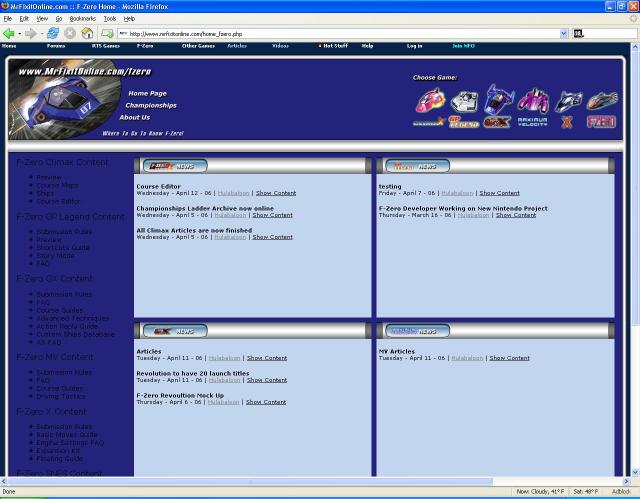Click the Blue Falcon banner image
Screen dimensions: 640x499
pyautogui.click(x=64, y=99)
